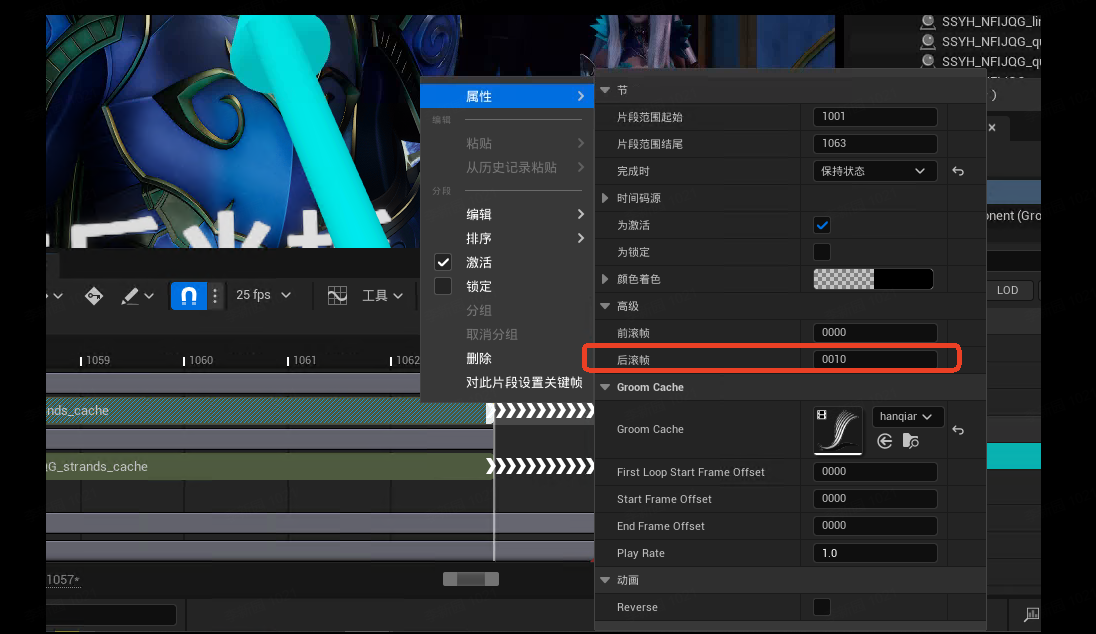Click the 颜色着色 color swatch
1096x634 pixels.
click(873, 279)
